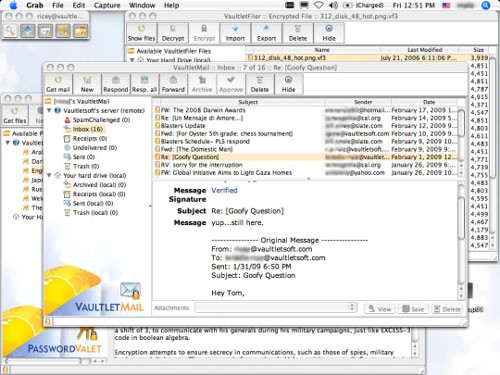Click the Approve toolbar button

(x=231, y=84)
